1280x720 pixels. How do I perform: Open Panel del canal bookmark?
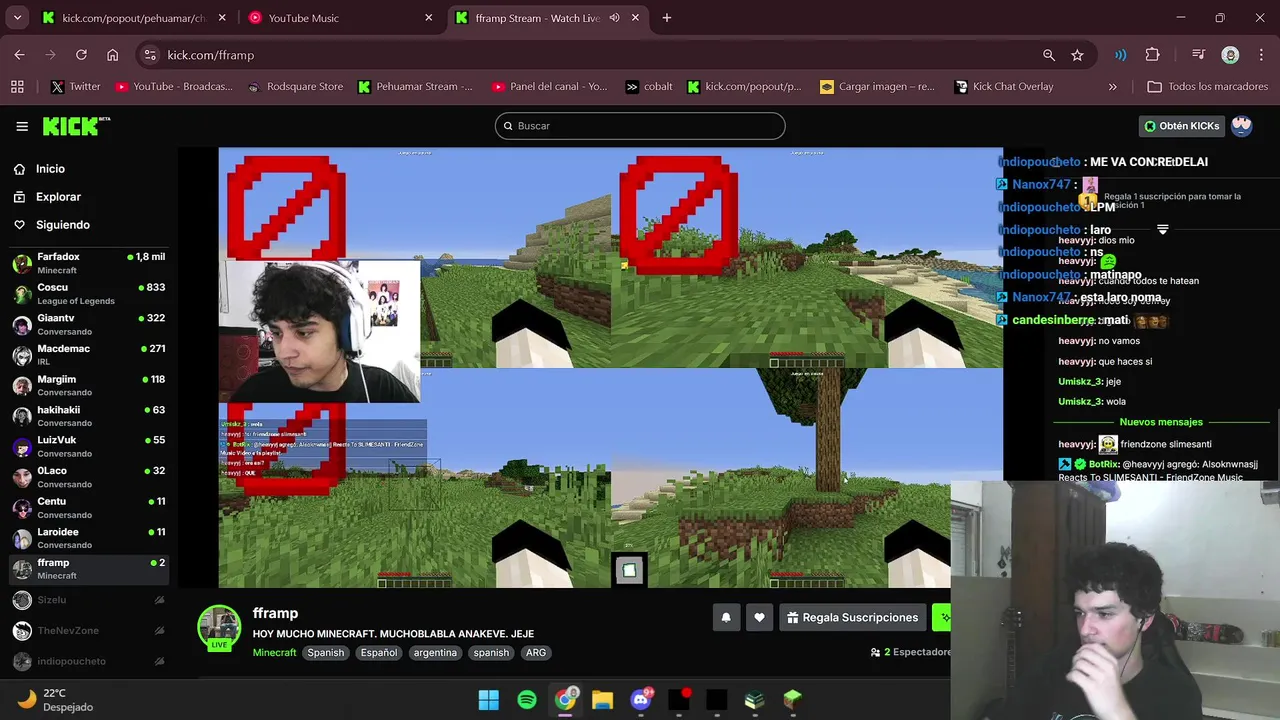click(549, 87)
